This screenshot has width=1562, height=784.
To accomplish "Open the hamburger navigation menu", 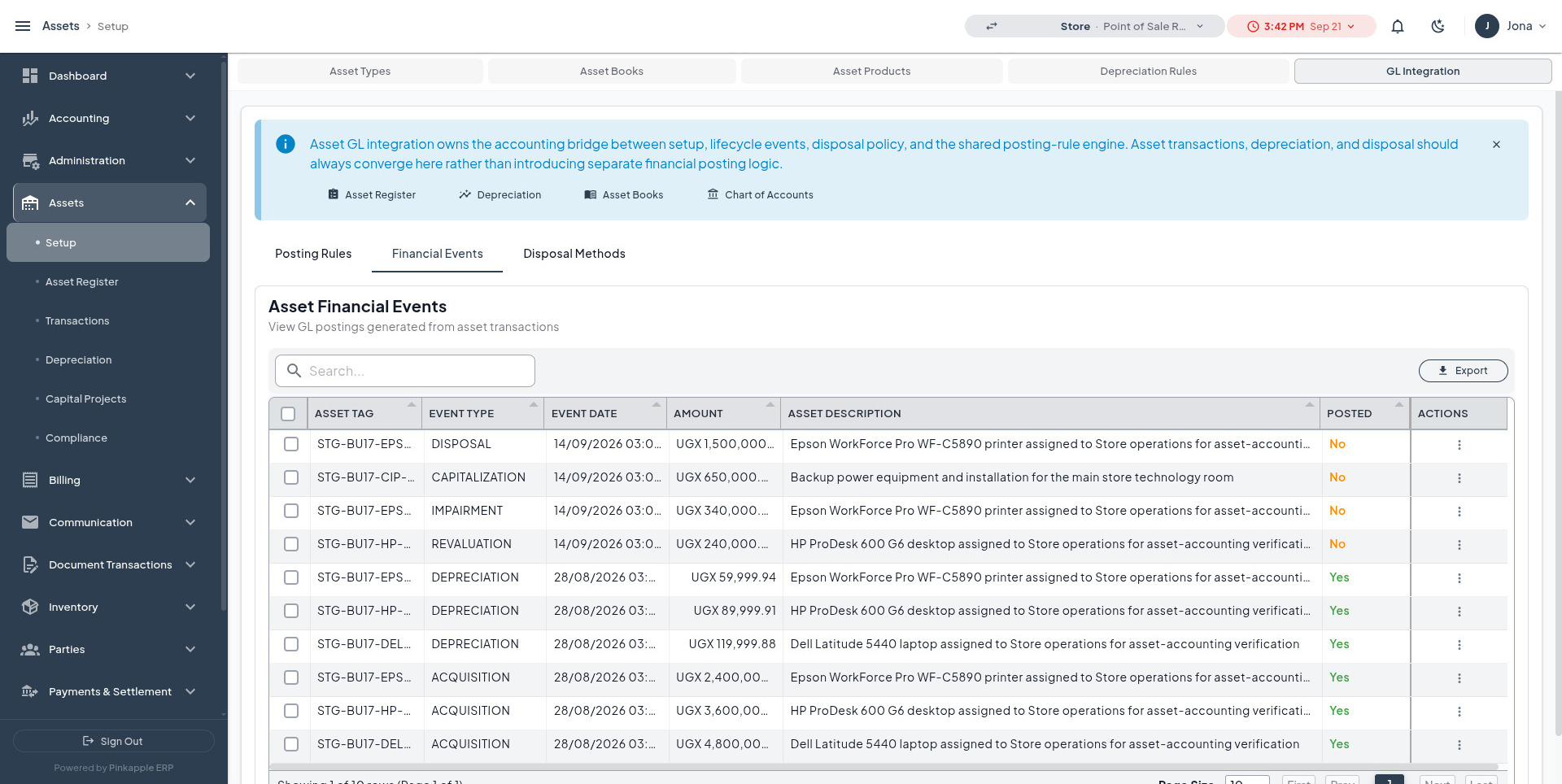I will (x=23, y=26).
